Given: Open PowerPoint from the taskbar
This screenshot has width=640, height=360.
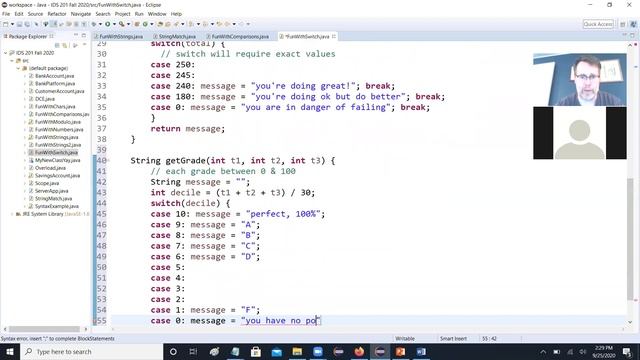Looking at the screenshot, I should [400, 351].
